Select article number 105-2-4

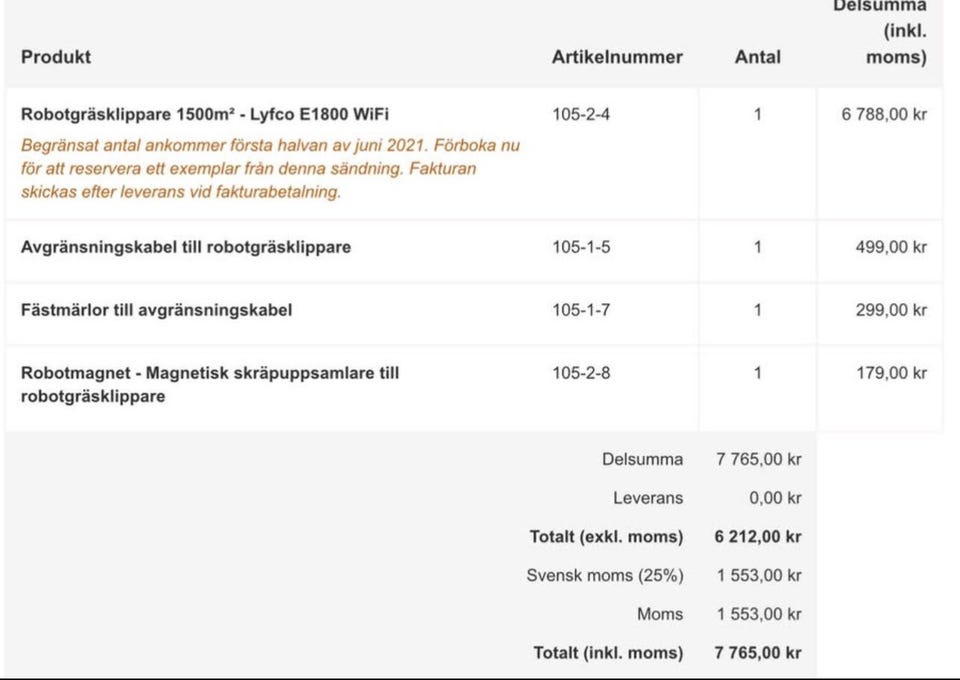(581, 114)
